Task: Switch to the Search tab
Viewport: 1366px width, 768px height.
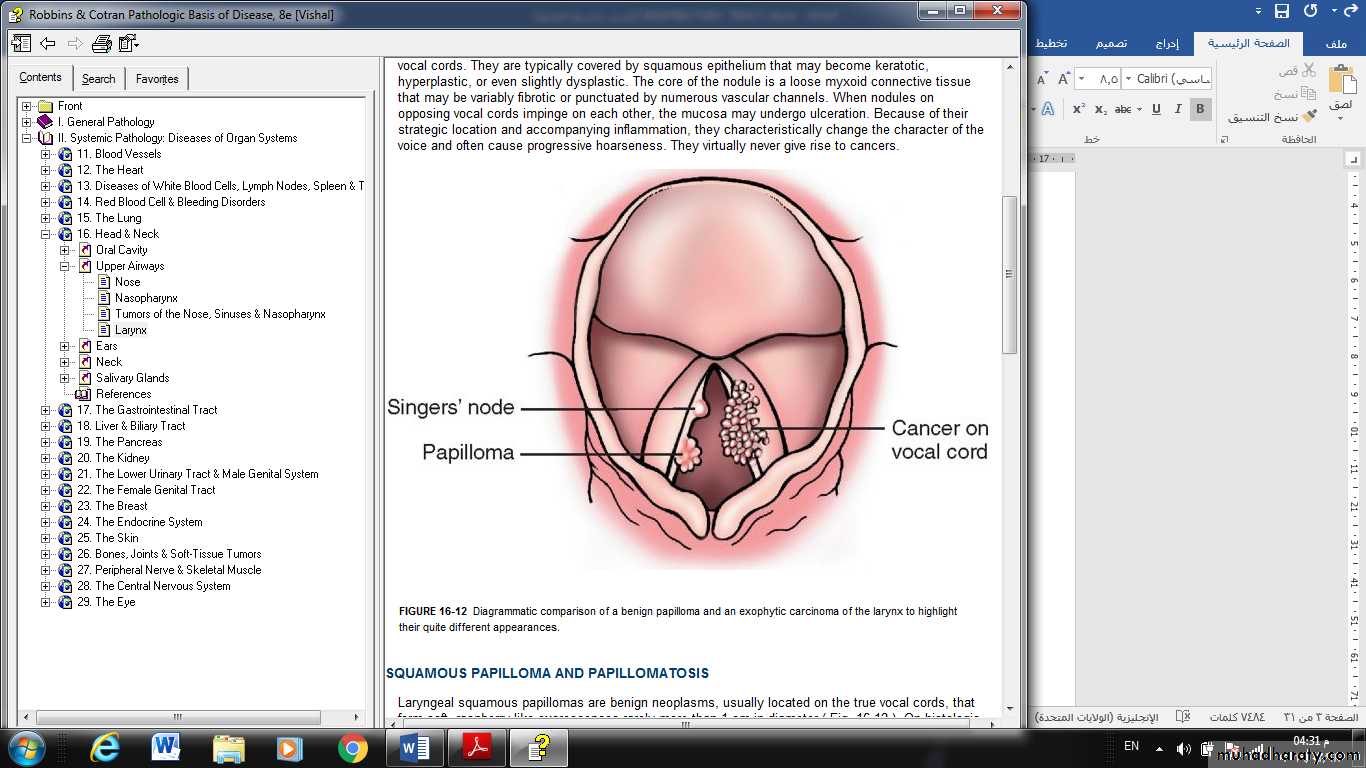Action: (98, 79)
